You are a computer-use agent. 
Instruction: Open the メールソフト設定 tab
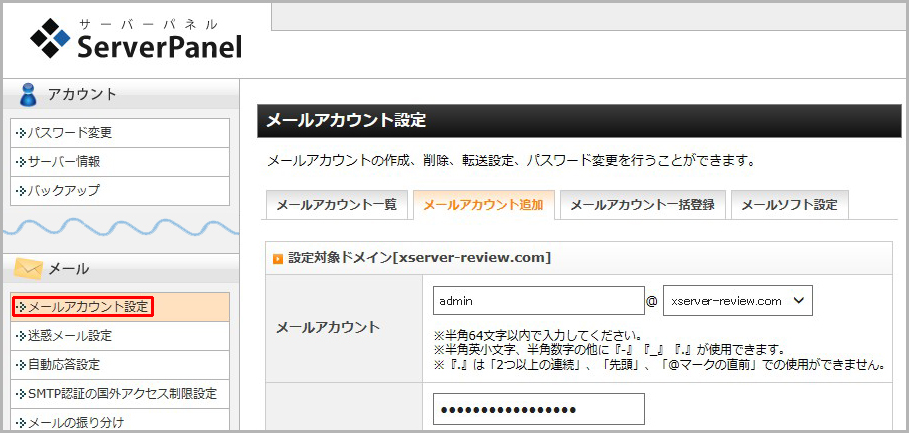click(x=789, y=204)
